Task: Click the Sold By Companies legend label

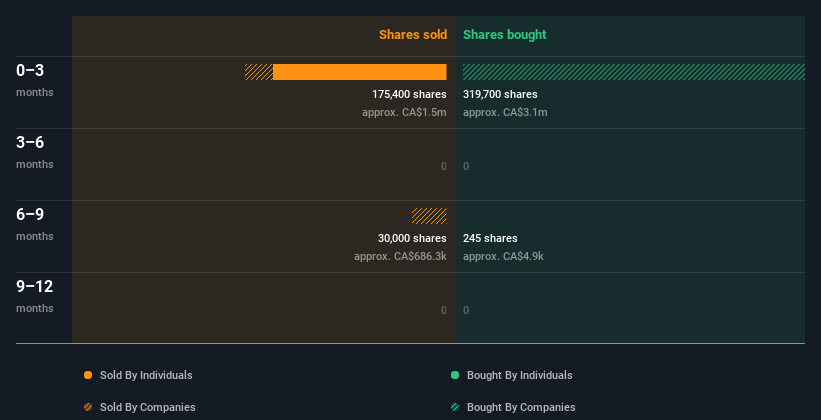Action: point(148,407)
